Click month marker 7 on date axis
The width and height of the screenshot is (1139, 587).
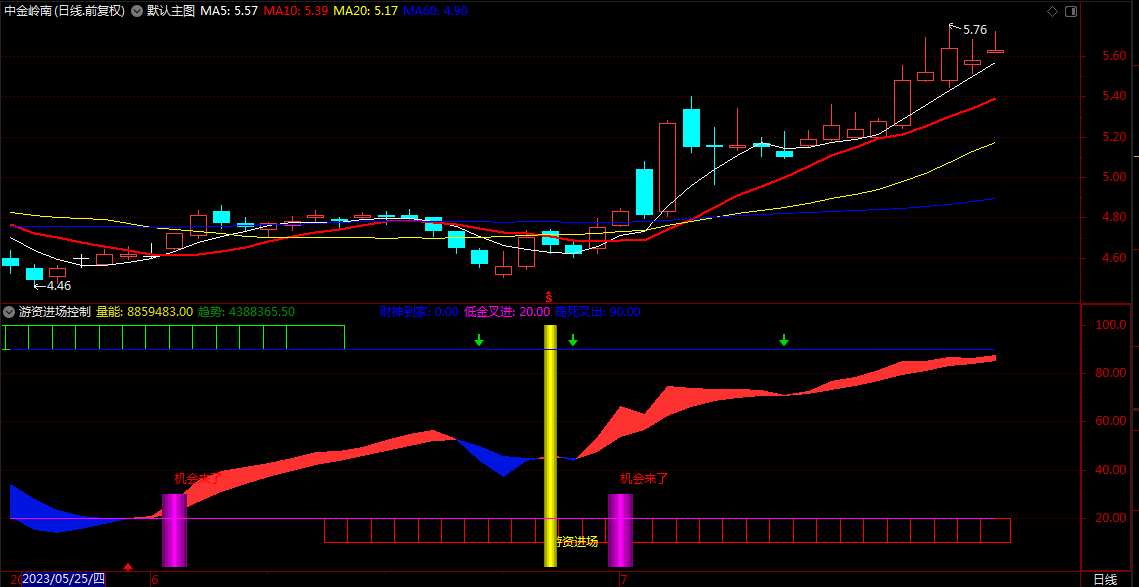[623, 579]
